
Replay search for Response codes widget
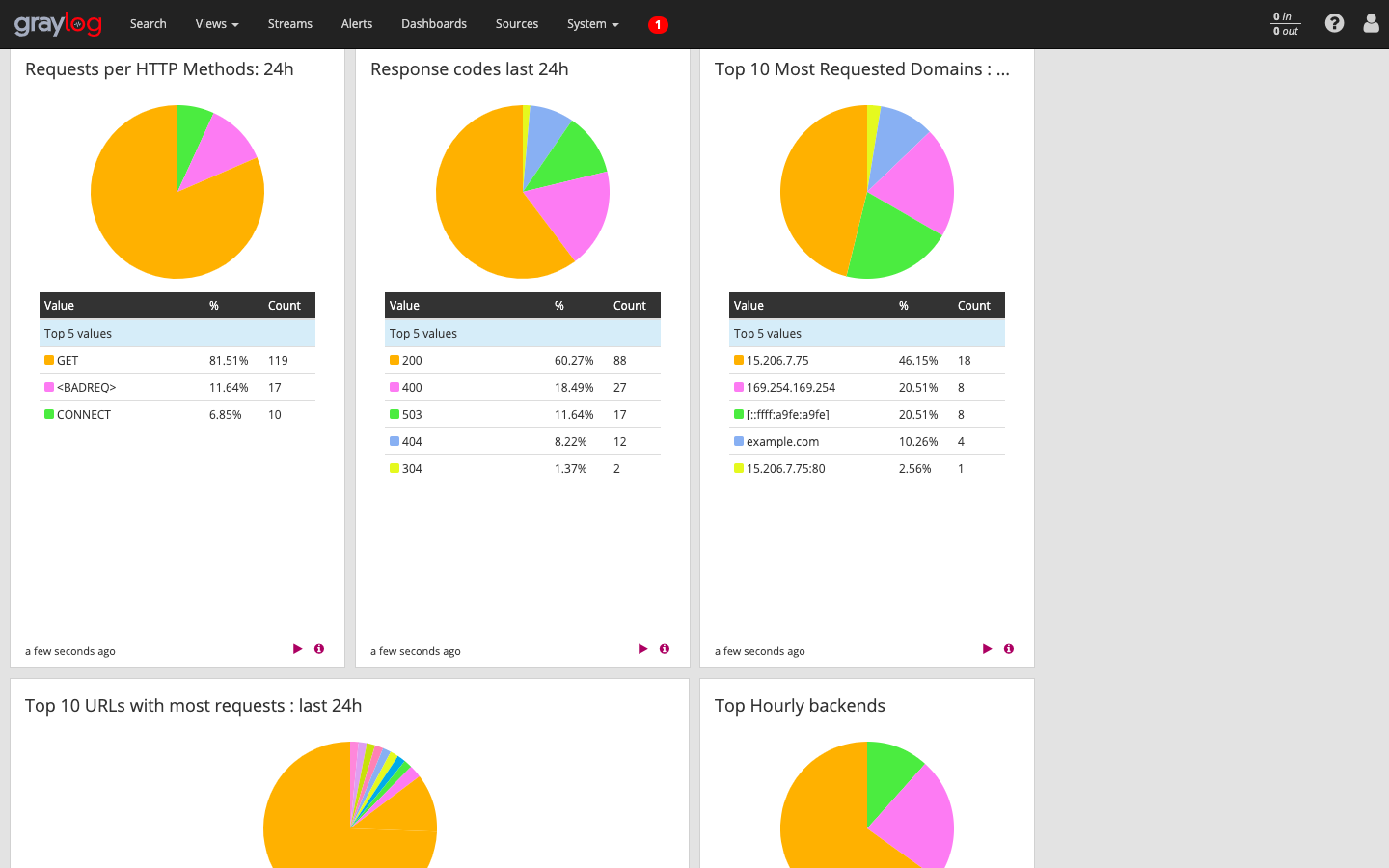tap(642, 649)
